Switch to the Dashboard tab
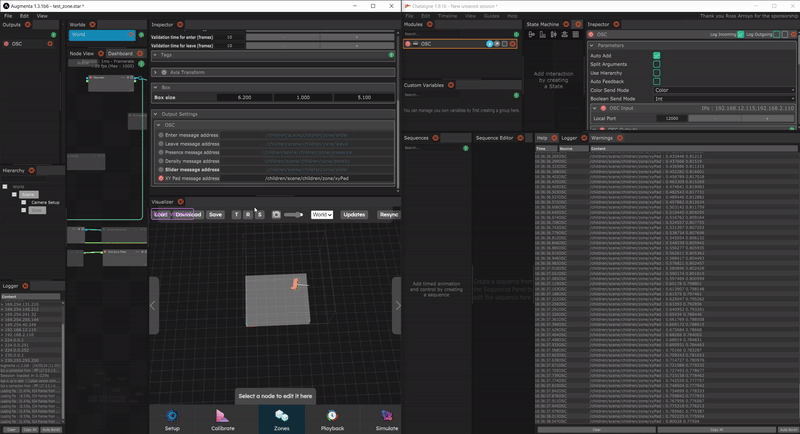This screenshot has height=434, width=800. click(119, 53)
